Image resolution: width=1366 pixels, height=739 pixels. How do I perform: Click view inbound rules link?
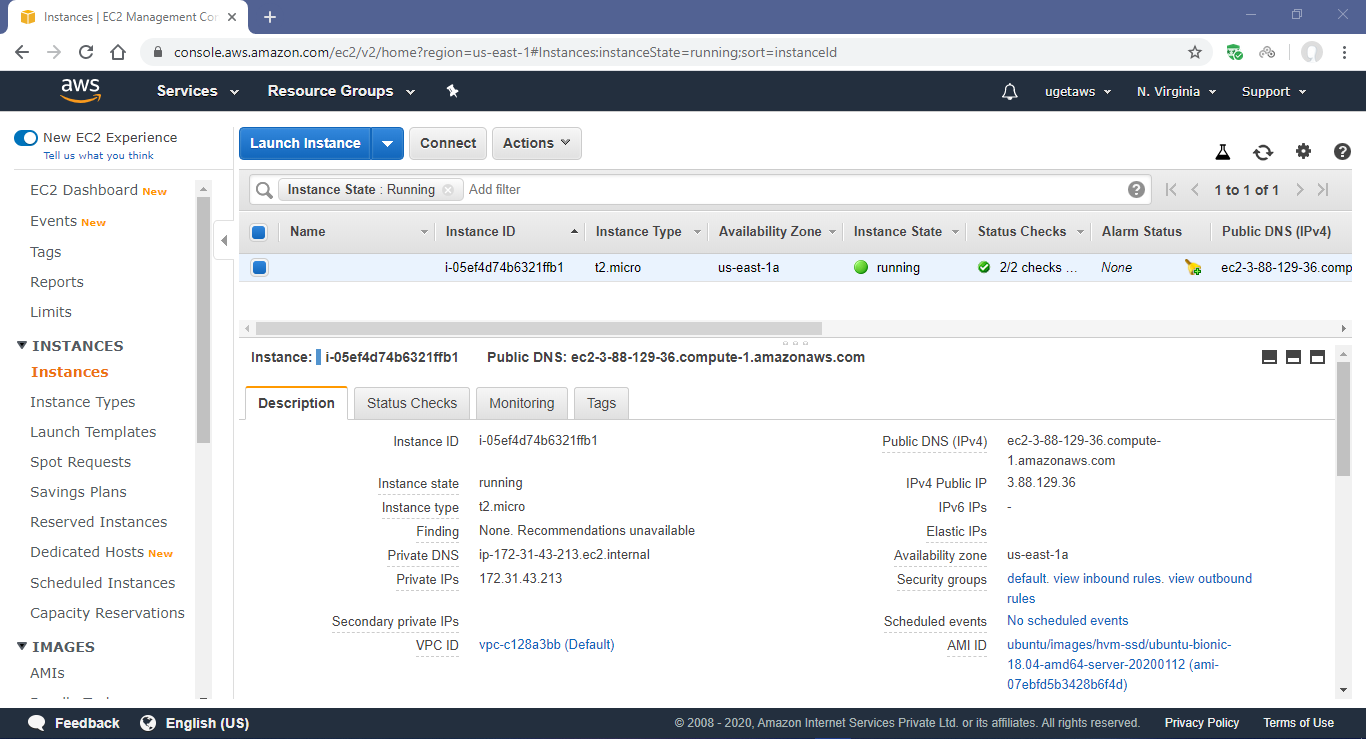[x=1108, y=578]
